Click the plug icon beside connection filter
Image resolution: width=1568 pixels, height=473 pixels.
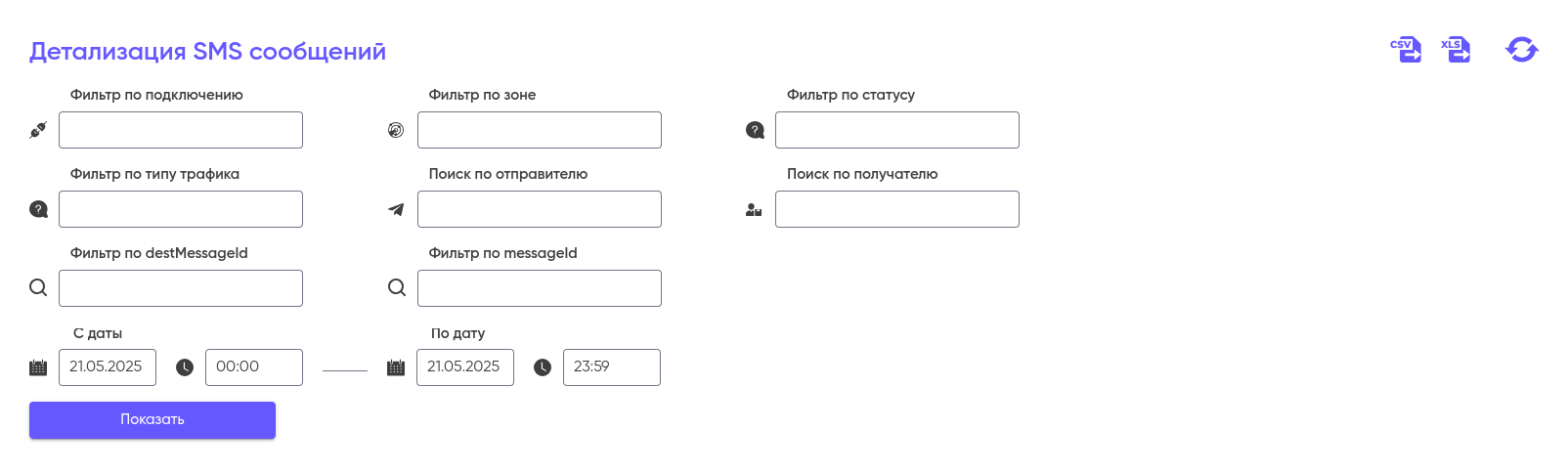point(38,130)
